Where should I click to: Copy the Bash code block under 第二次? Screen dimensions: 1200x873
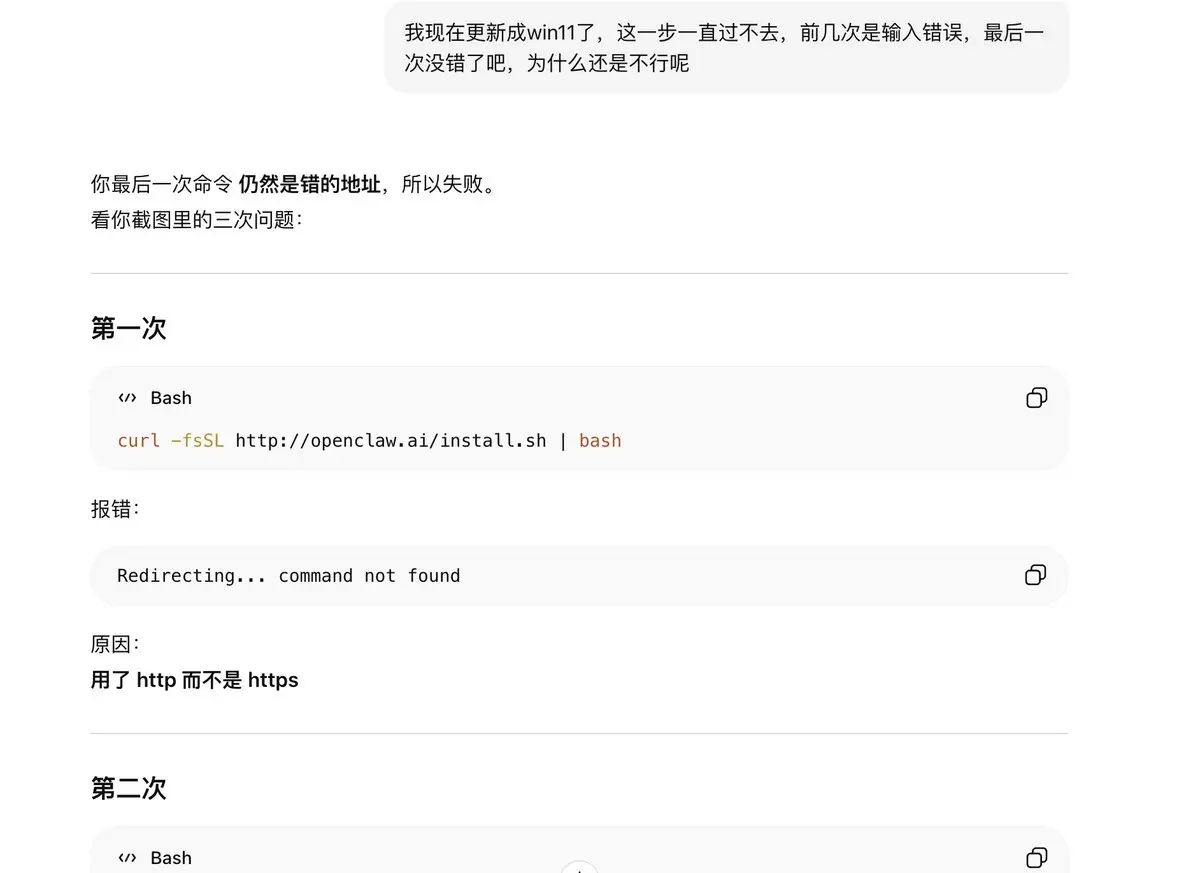[x=1037, y=858]
